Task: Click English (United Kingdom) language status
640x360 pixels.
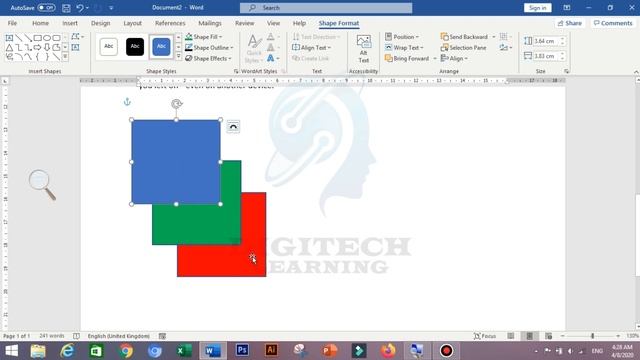Action: click(118, 336)
